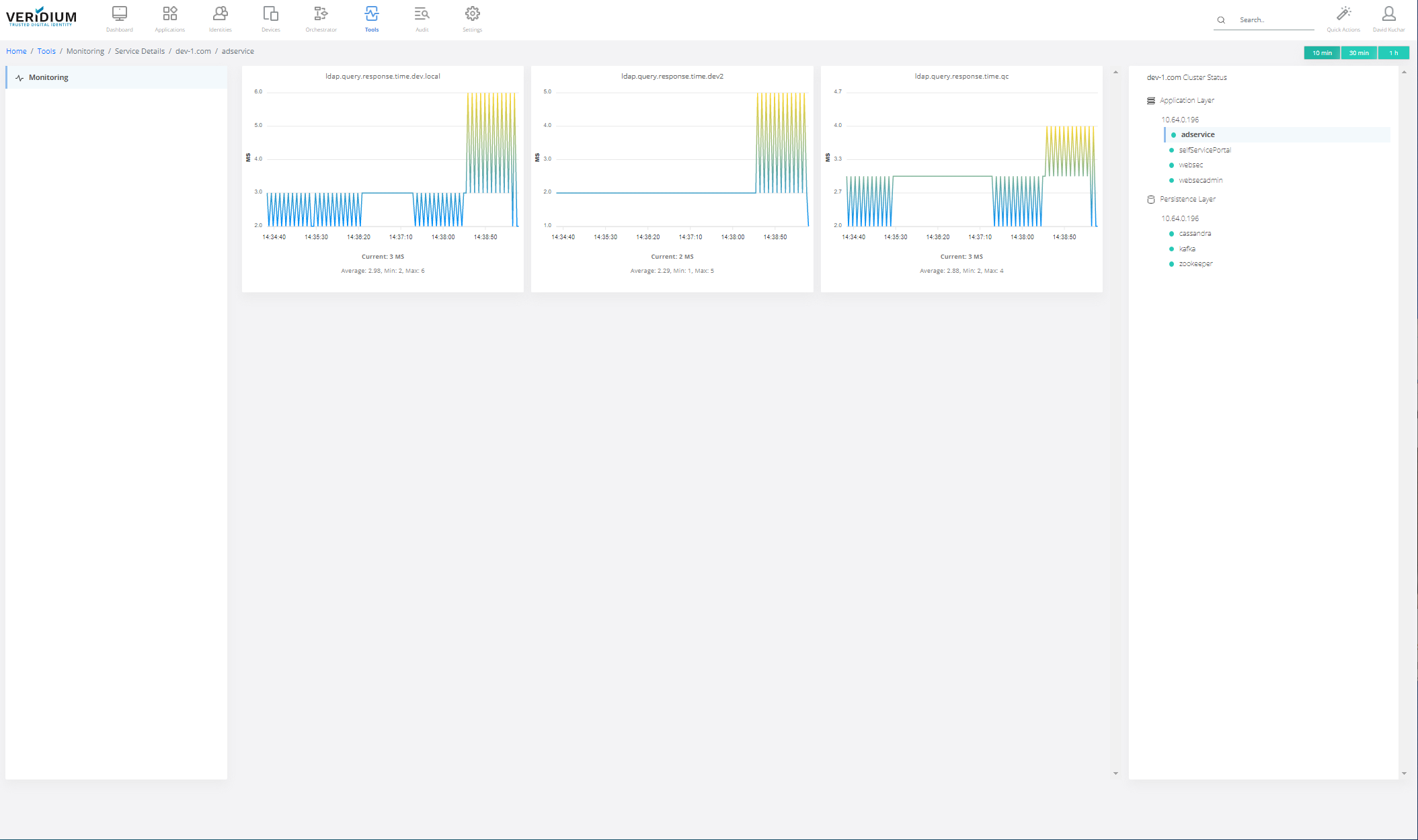Image resolution: width=1418 pixels, height=840 pixels.
Task: Open the Orchestrator icon
Action: 321,15
